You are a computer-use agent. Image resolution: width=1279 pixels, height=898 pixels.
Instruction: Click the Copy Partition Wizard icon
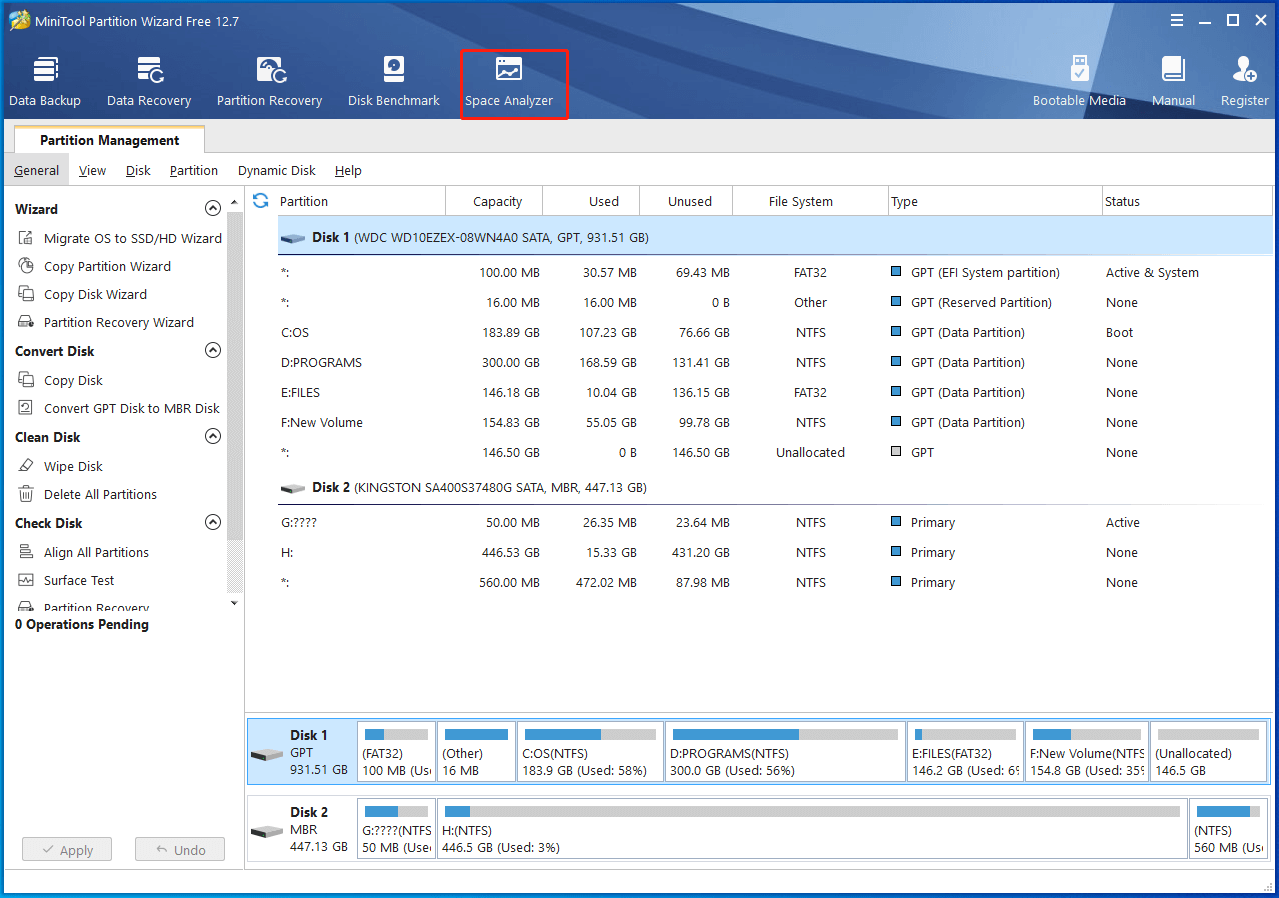26,266
